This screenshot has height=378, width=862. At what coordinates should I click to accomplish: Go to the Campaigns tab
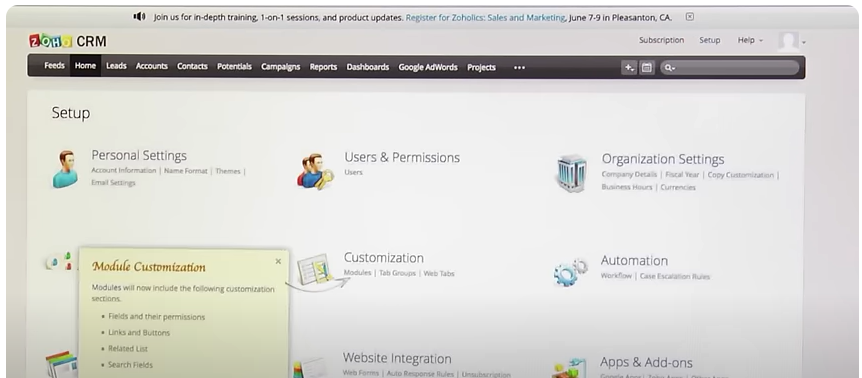[x=280, y=67]
